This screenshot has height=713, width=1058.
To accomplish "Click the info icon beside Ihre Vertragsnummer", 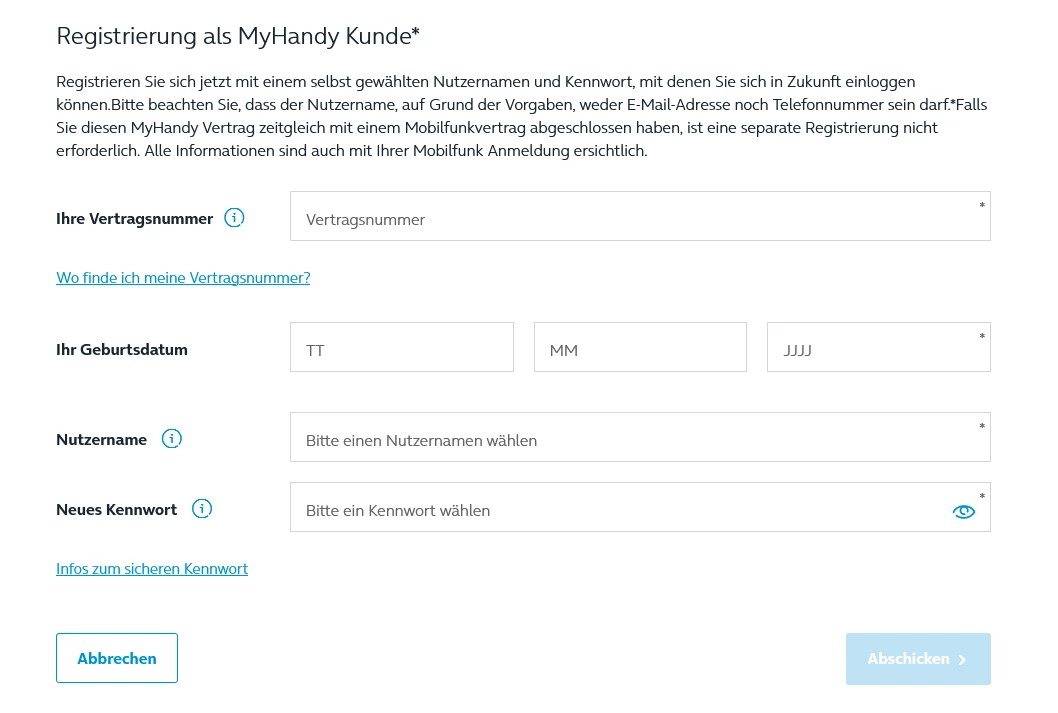I will [234, 218].
